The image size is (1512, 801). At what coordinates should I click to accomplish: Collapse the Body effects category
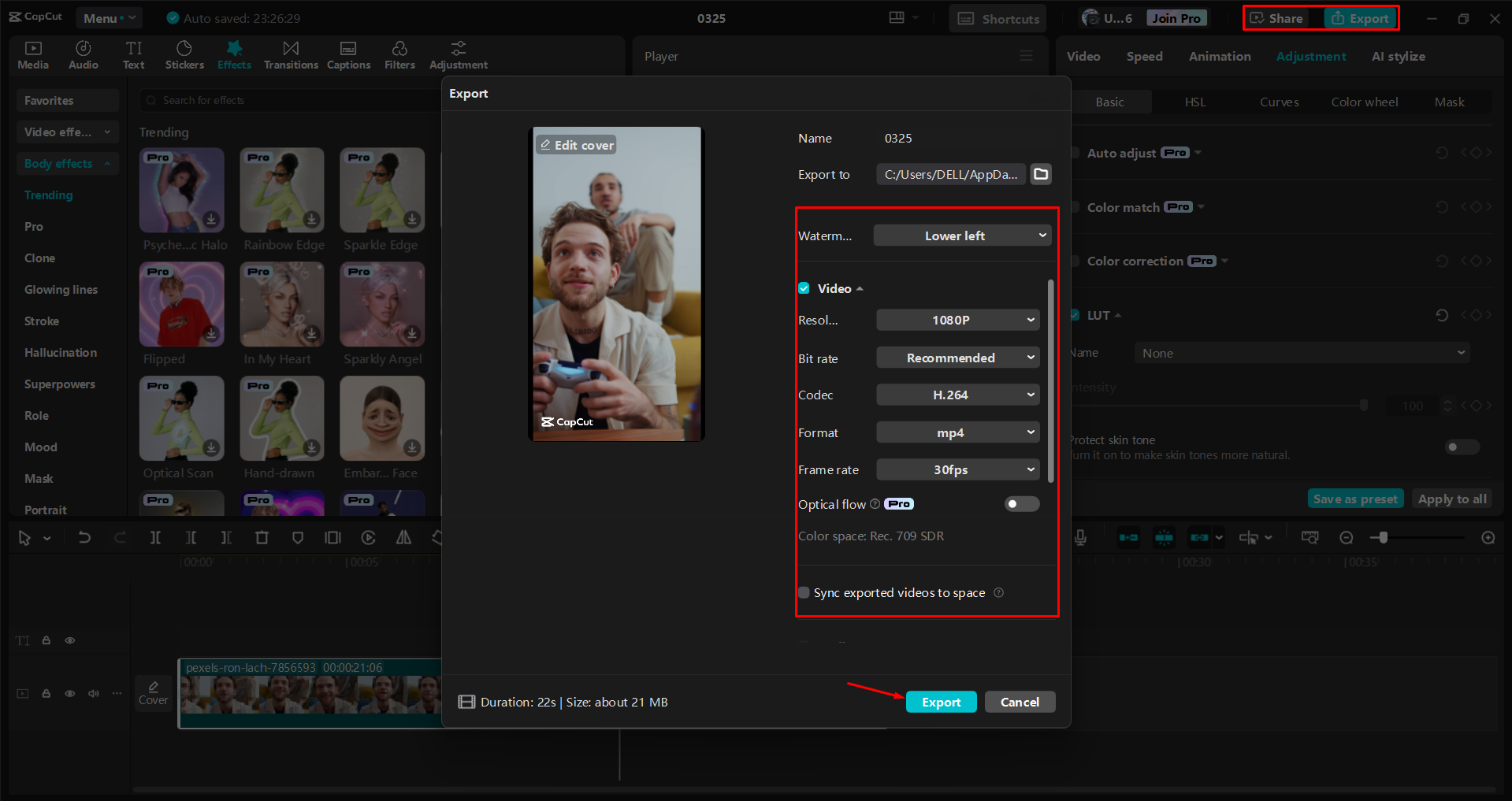tap(108, 164)
